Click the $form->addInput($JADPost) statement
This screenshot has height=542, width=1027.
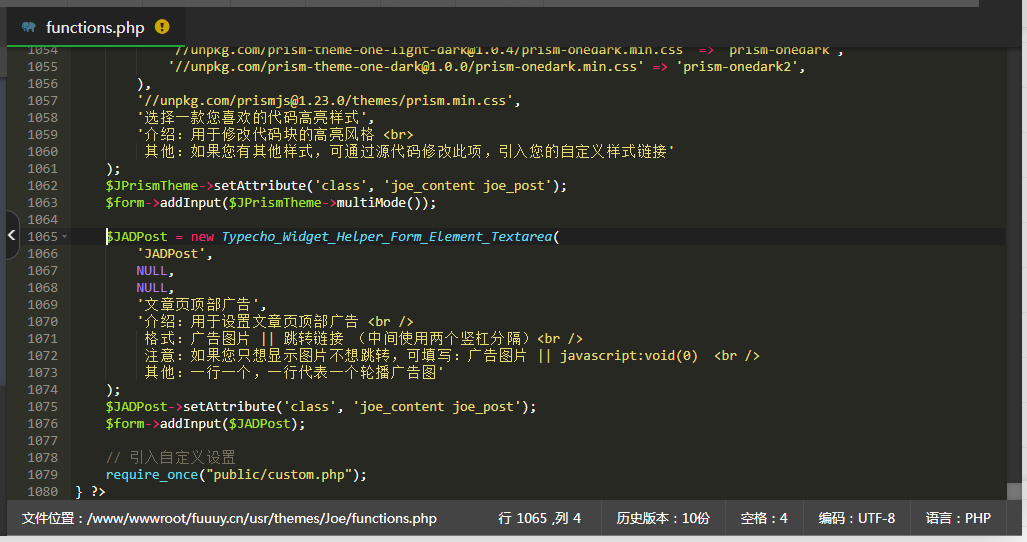[205, 424]
